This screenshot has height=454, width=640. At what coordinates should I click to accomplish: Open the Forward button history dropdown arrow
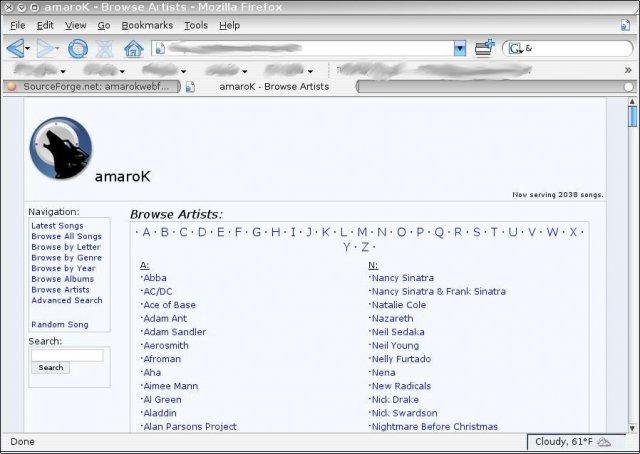57,49
